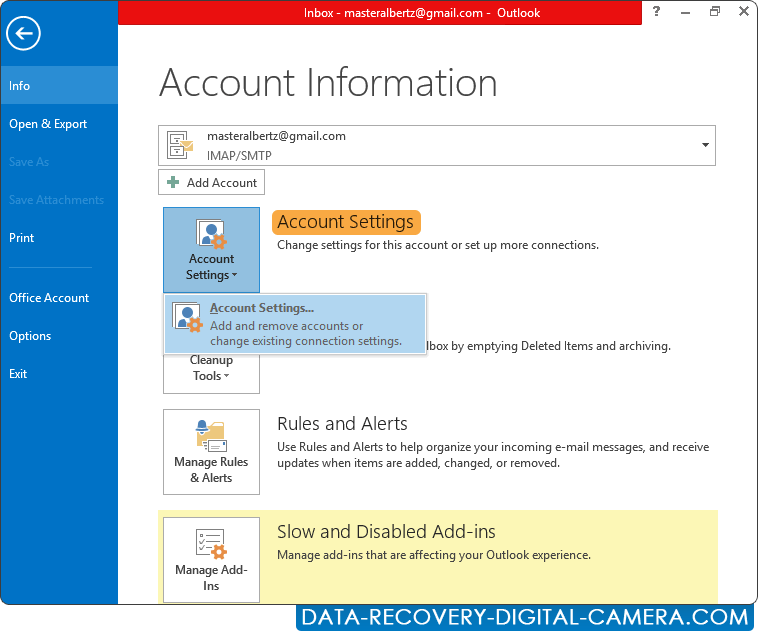
Task: Click 'Manage add-ins that are affecting' description
Action: pos(434,555)
